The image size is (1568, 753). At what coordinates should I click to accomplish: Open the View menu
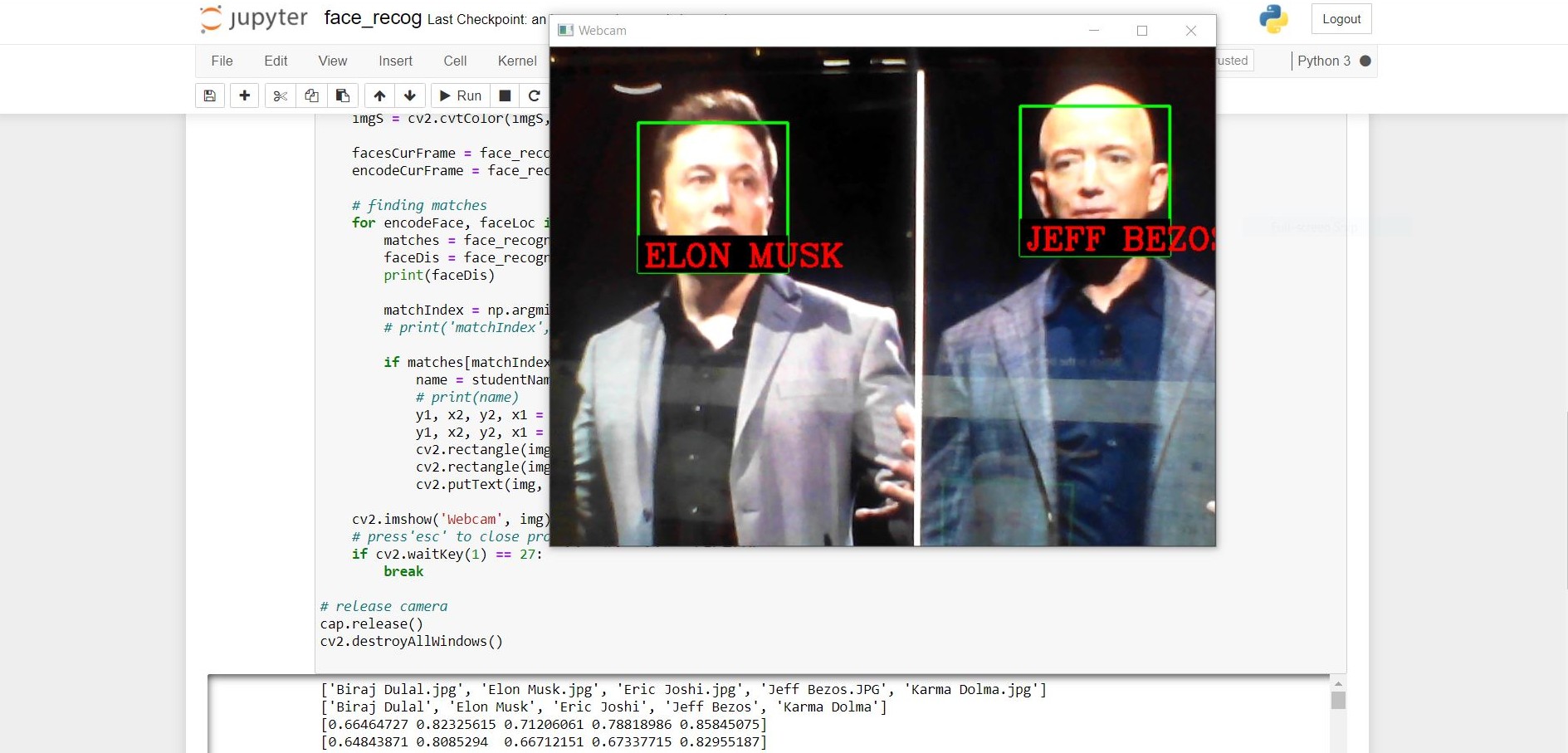333,61
